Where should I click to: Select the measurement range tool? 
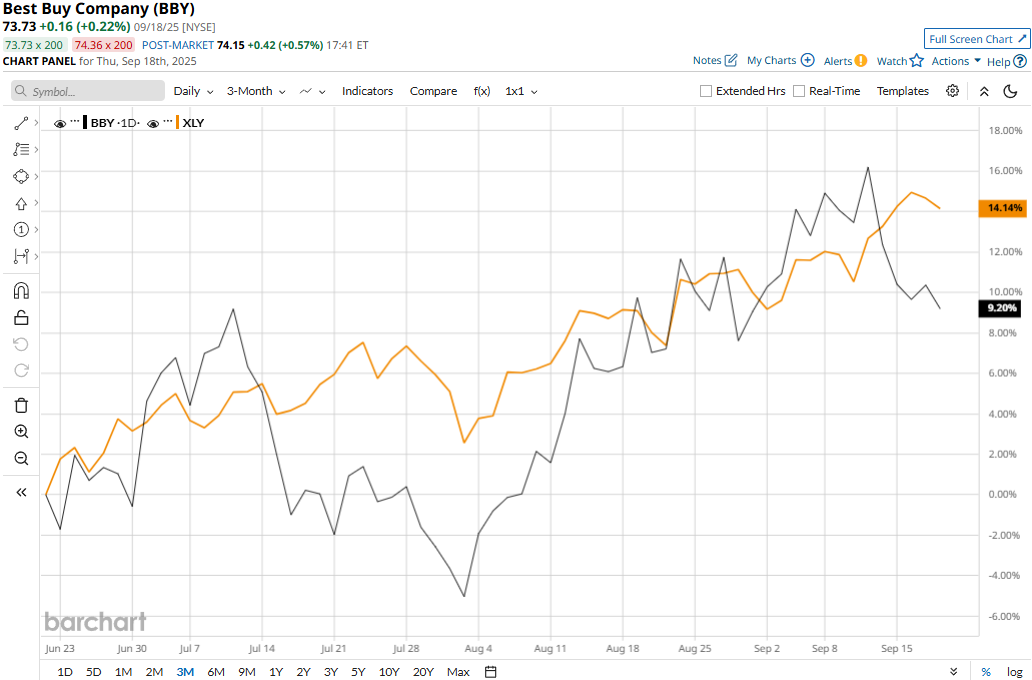[x=21, y=255]
